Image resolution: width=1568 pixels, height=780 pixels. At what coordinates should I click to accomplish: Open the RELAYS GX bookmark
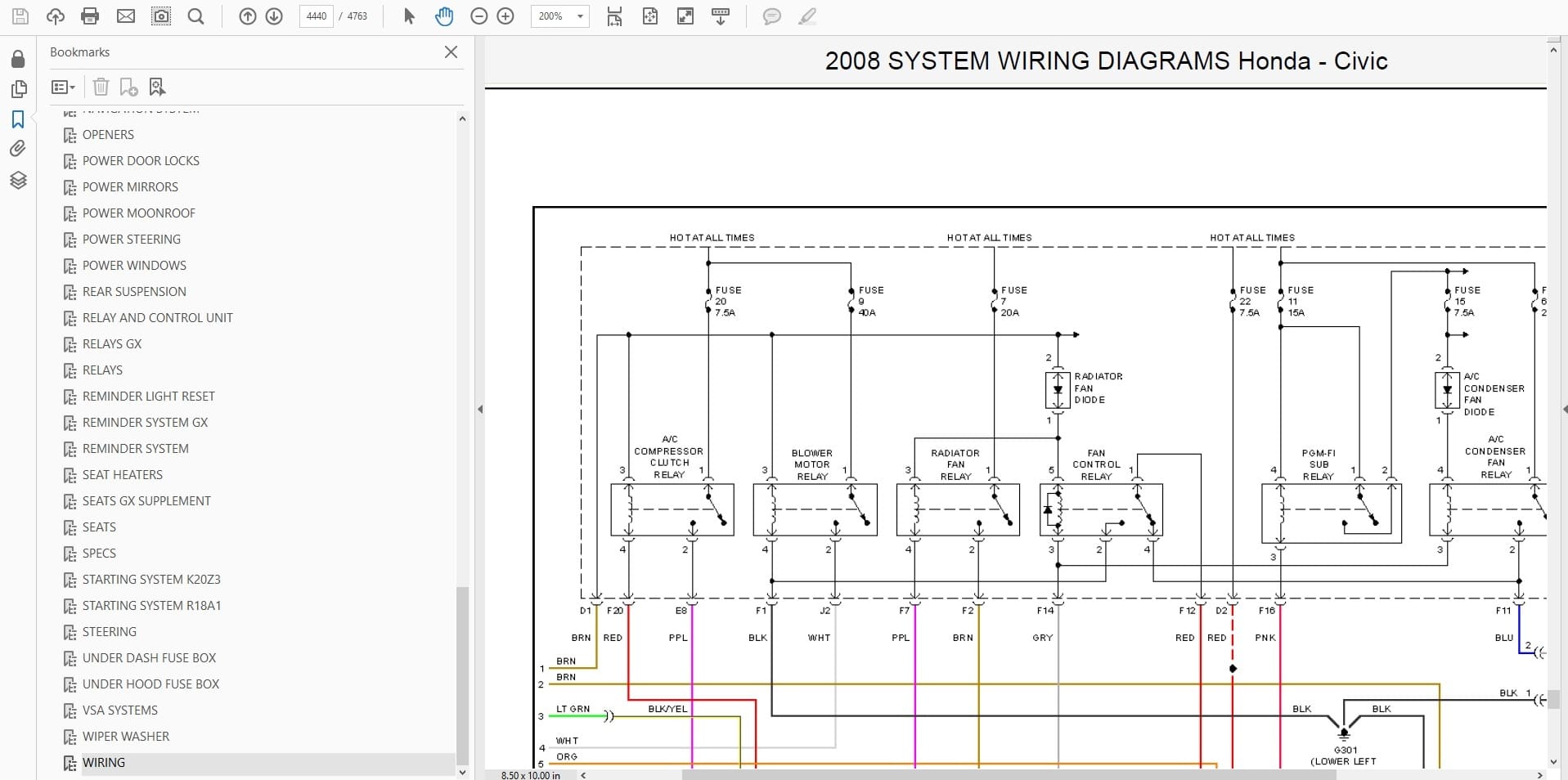pos(112,343)
